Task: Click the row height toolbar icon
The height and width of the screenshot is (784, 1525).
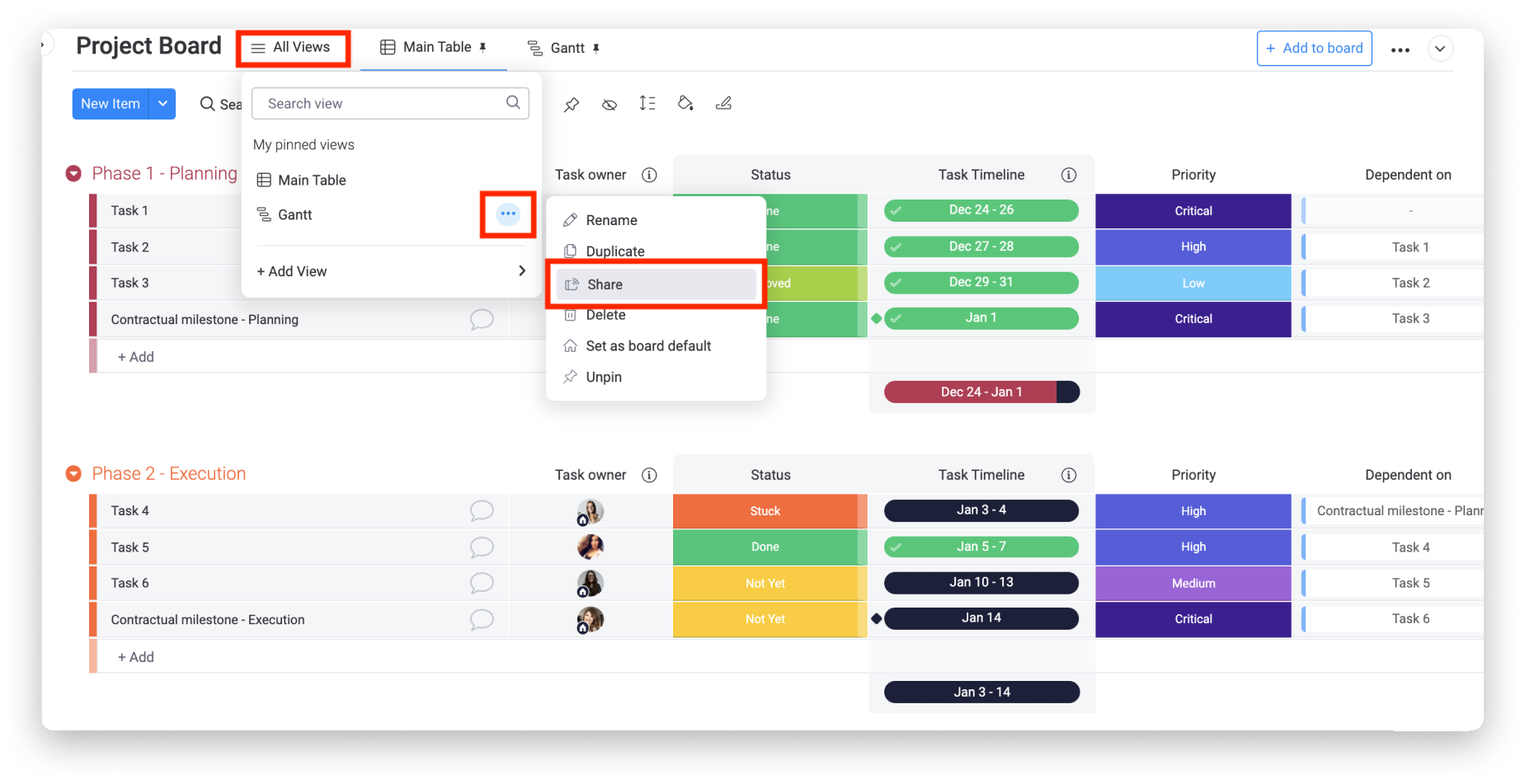Action: 647,103
